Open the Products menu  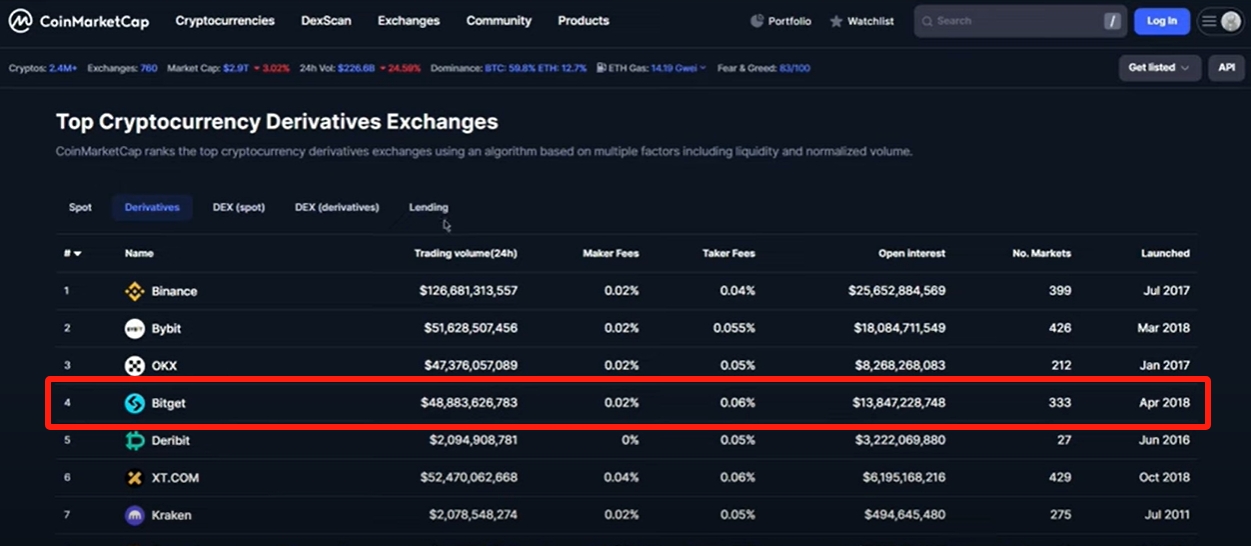[x=583, y=20]
